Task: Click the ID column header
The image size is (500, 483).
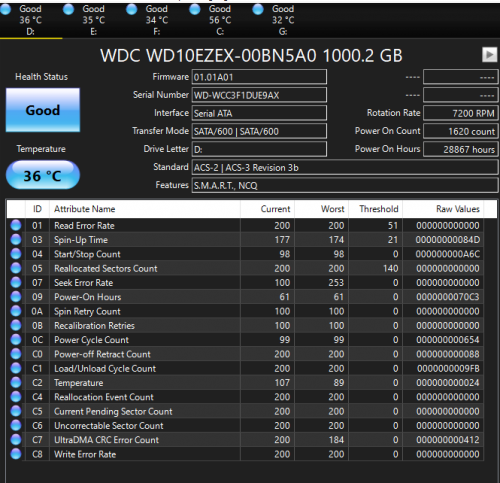Action: pyautogui.click(x=37, y=209)
